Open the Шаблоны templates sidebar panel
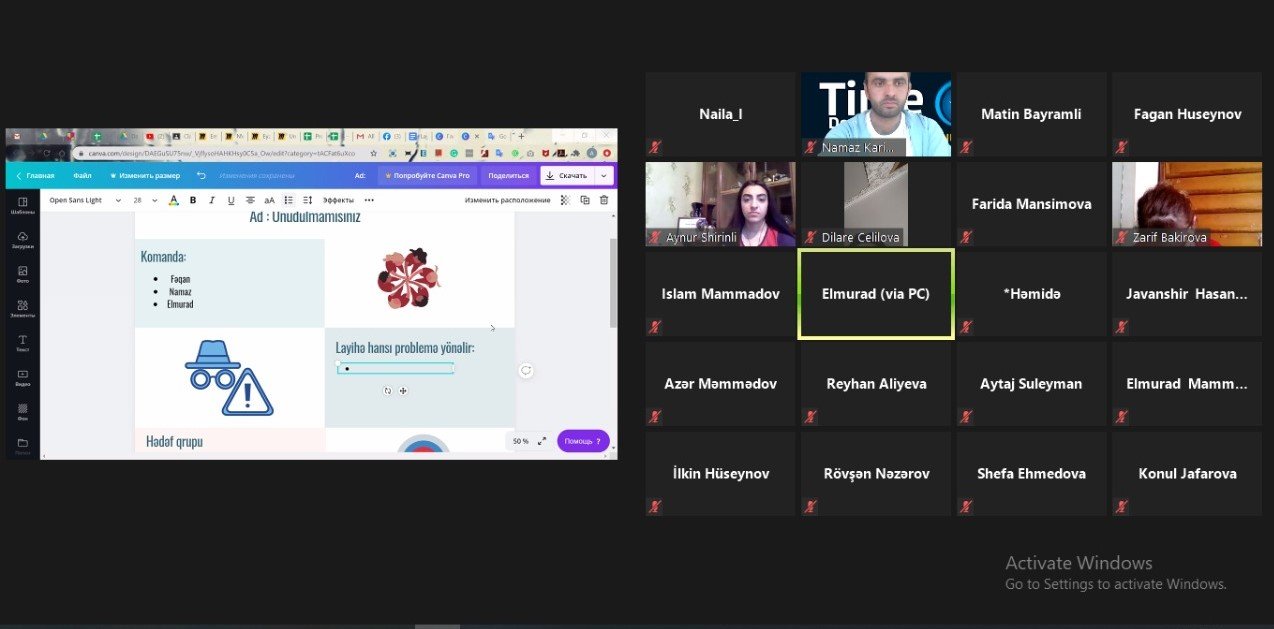The height and width of the screenshot is (629, 1274). [22, 206]
